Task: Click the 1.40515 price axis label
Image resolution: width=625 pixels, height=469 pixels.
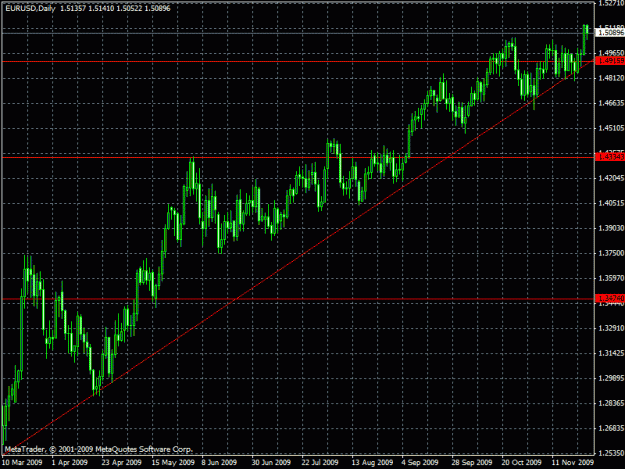Action: [611, 203]
